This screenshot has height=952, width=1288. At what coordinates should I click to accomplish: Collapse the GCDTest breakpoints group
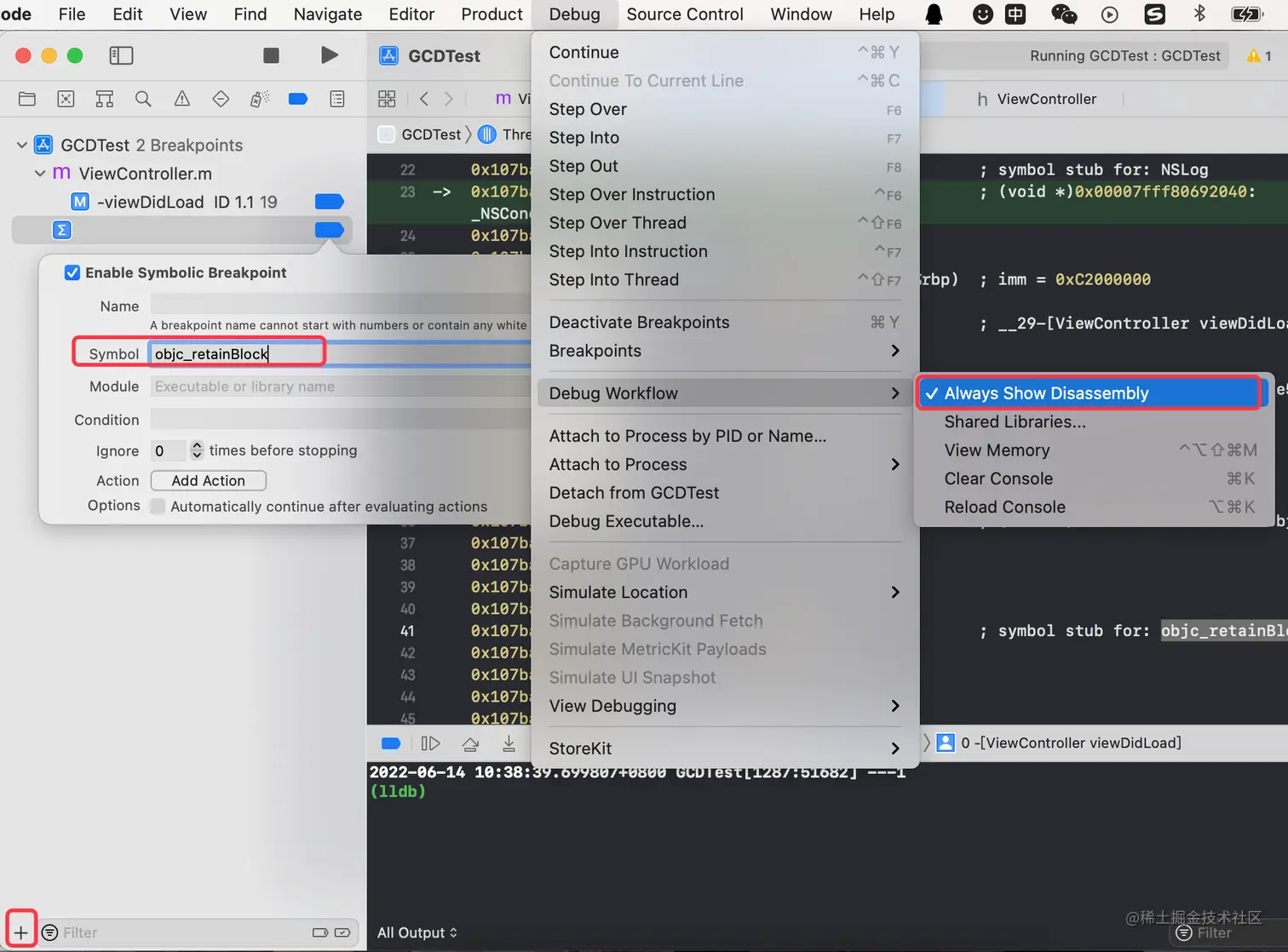click(22, 145)
